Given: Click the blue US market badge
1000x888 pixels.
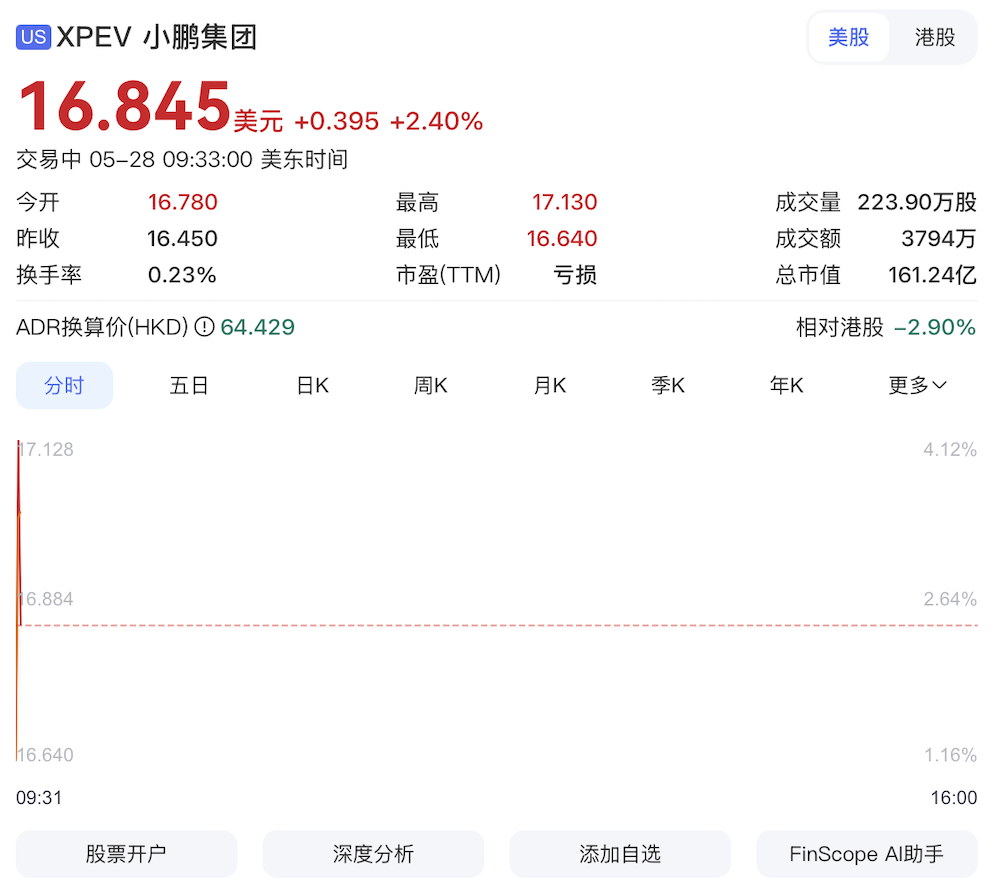Looking at the screenshot, I should pyautogui.click(x=33, y=37).
